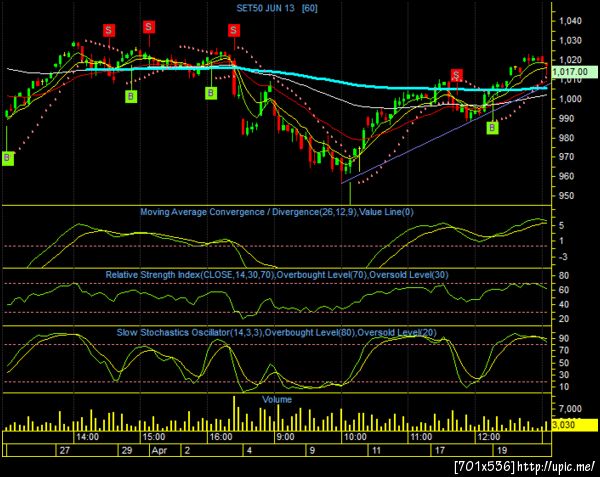This screenshot has width=600, height=477.
Task: Click the S sell marker near the 1,010 level
Action: pyautogui.click(x=456, y=75)
